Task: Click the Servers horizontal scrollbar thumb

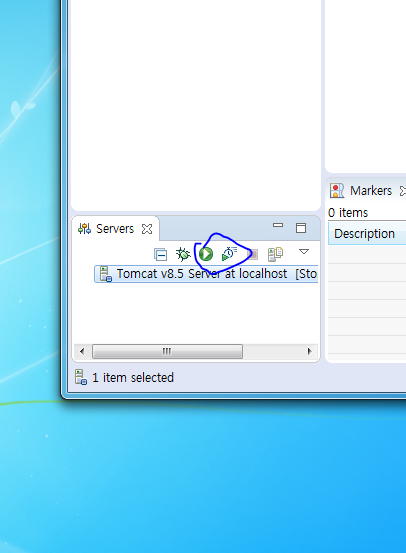Action: point(167,351)
